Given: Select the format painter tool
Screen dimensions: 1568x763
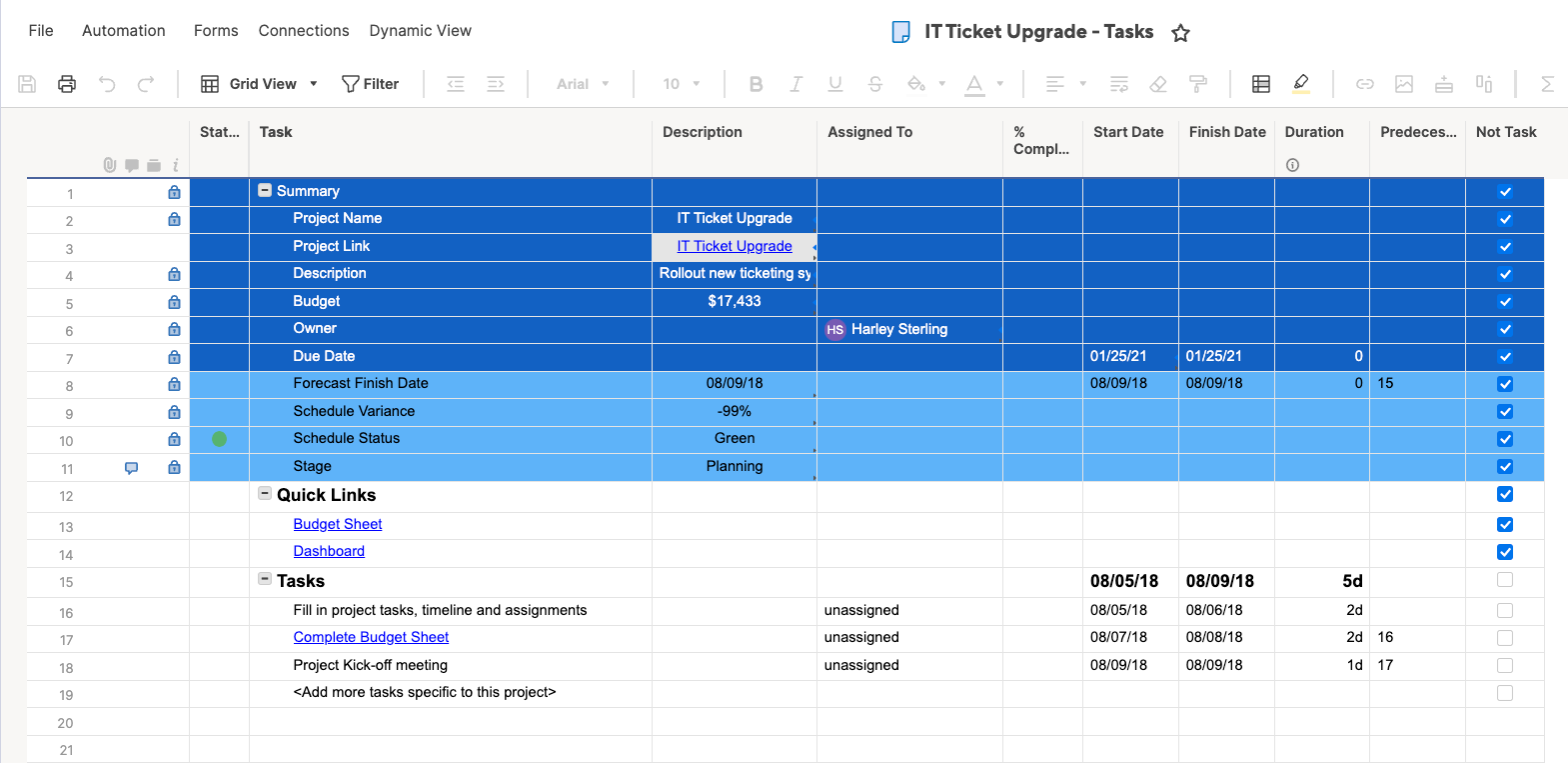Looking at the screenshot, I should pos(1198,84).
